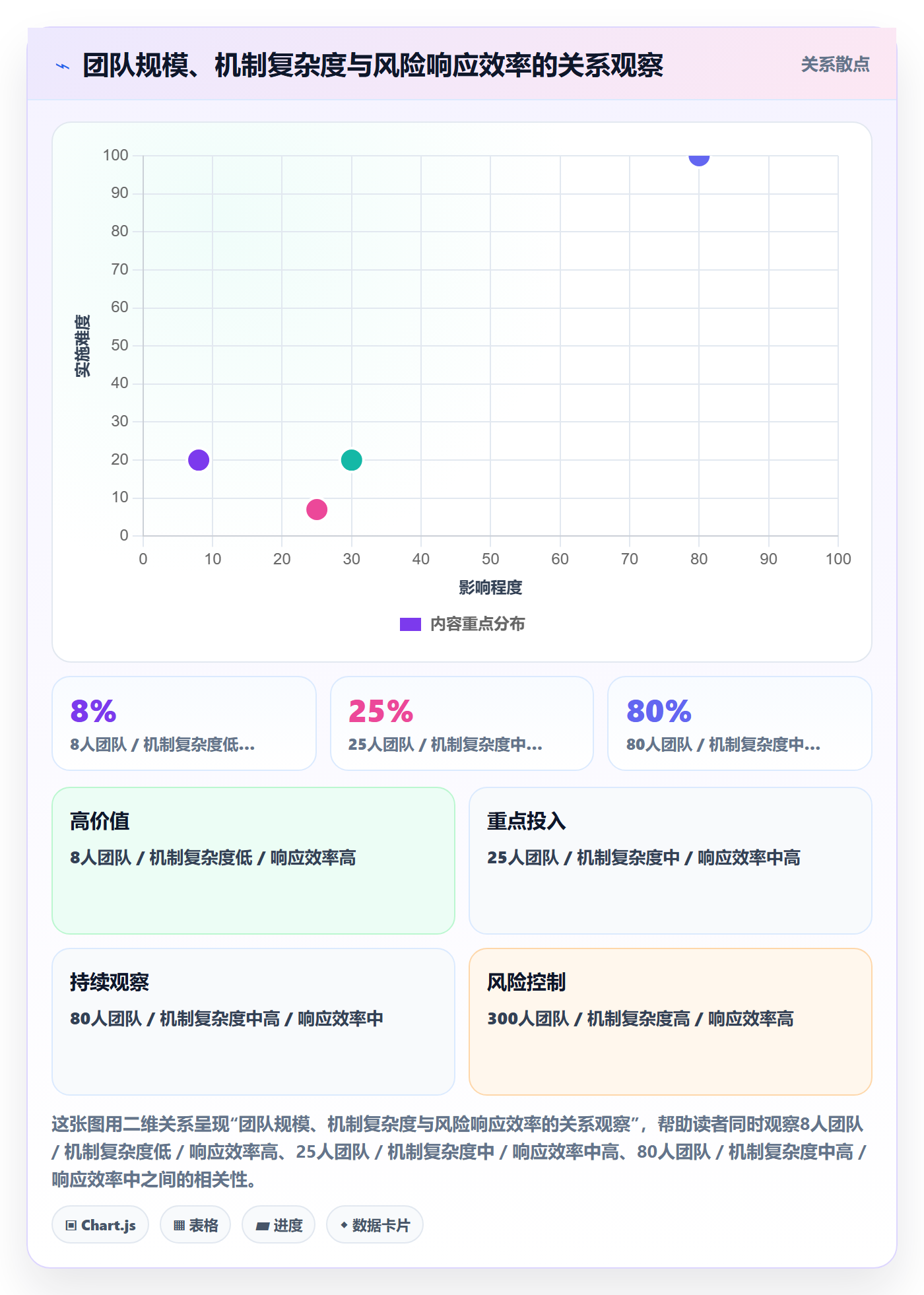Open the 8% stat card
The image size is (924, 1295).
(x=184, y=723)
